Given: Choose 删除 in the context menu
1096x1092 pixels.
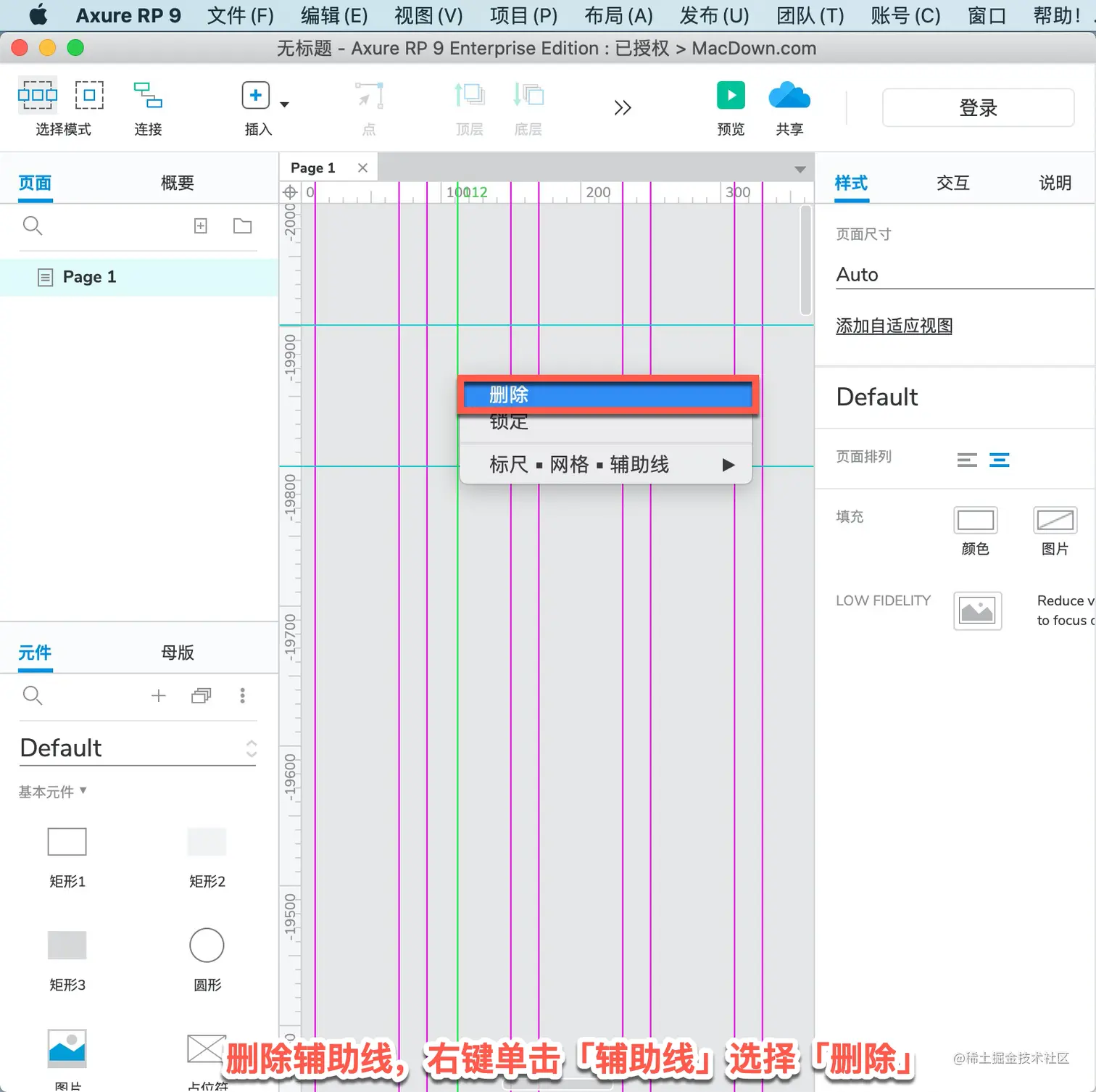Looking at the screenshot, I should pyautogui.click(x=607, y=395).
